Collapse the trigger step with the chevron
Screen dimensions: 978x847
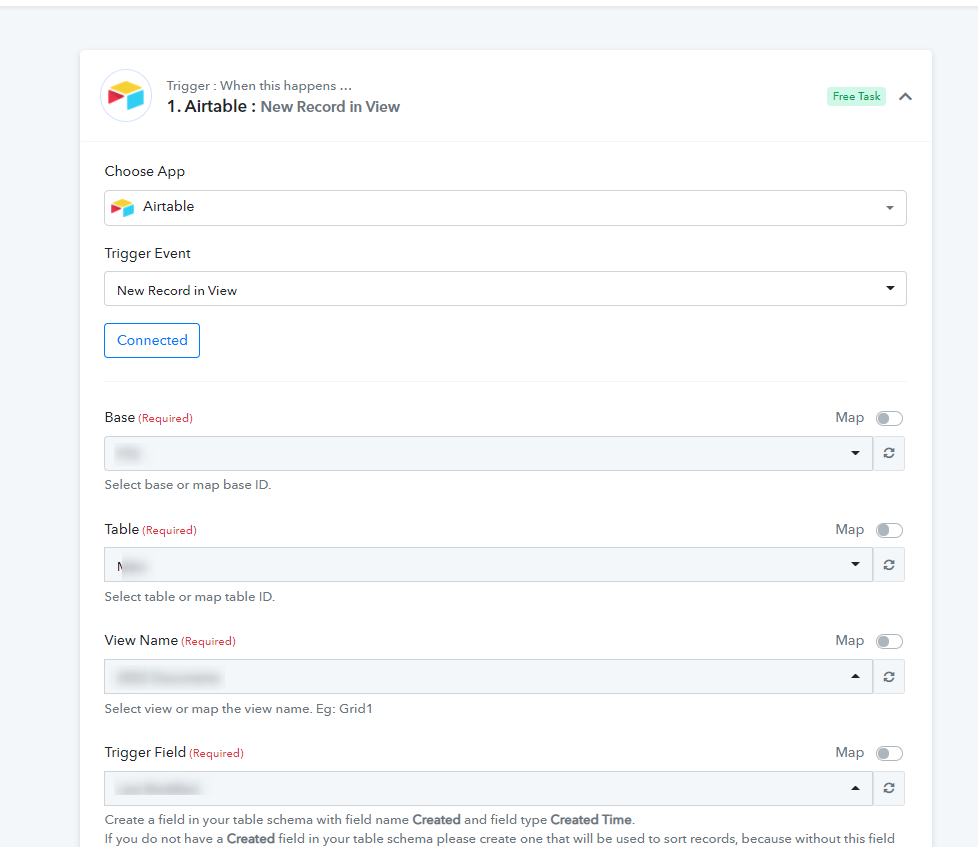click(905, 96)
